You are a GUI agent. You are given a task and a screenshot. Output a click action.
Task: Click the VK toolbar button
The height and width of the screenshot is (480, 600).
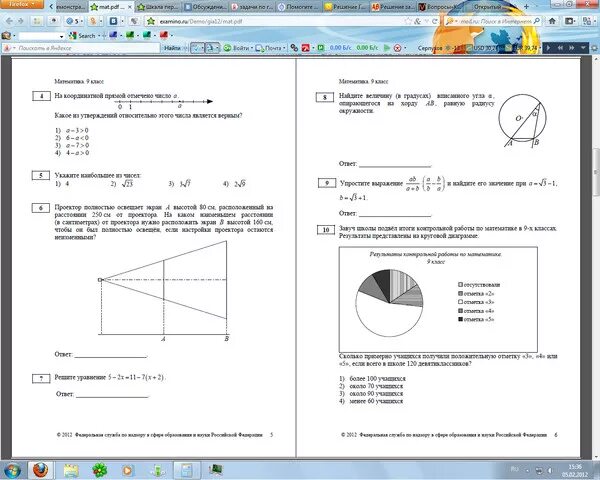114,21
